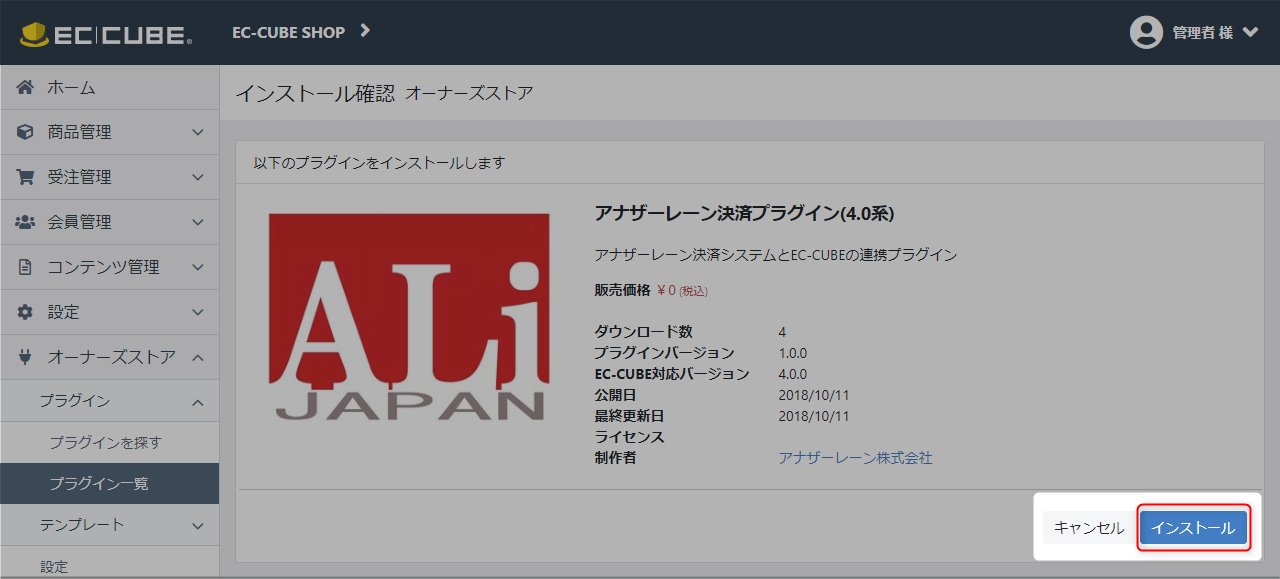Click the home icon in sidebar

26,88
